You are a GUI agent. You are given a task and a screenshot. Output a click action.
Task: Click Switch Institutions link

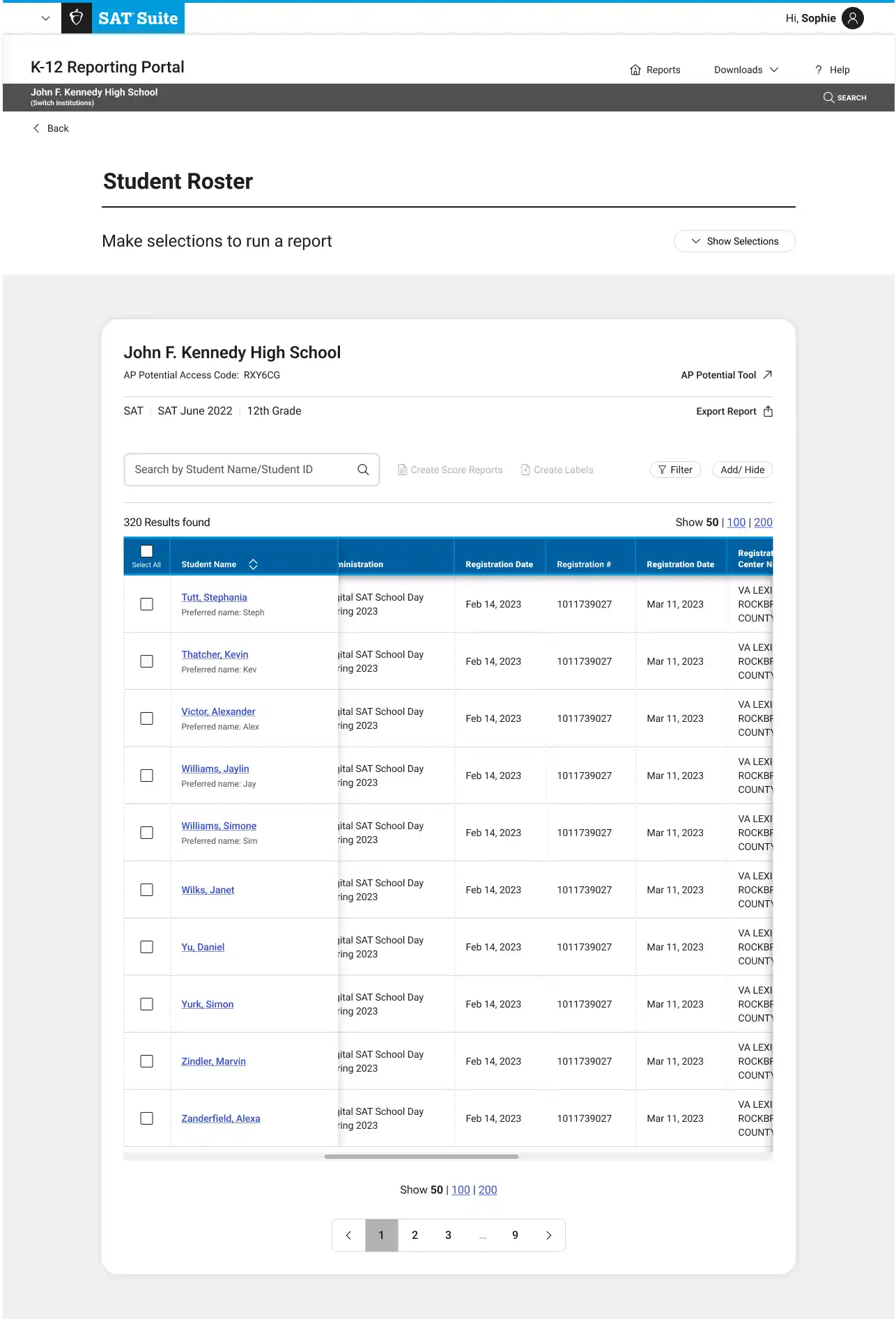(62, 103)
